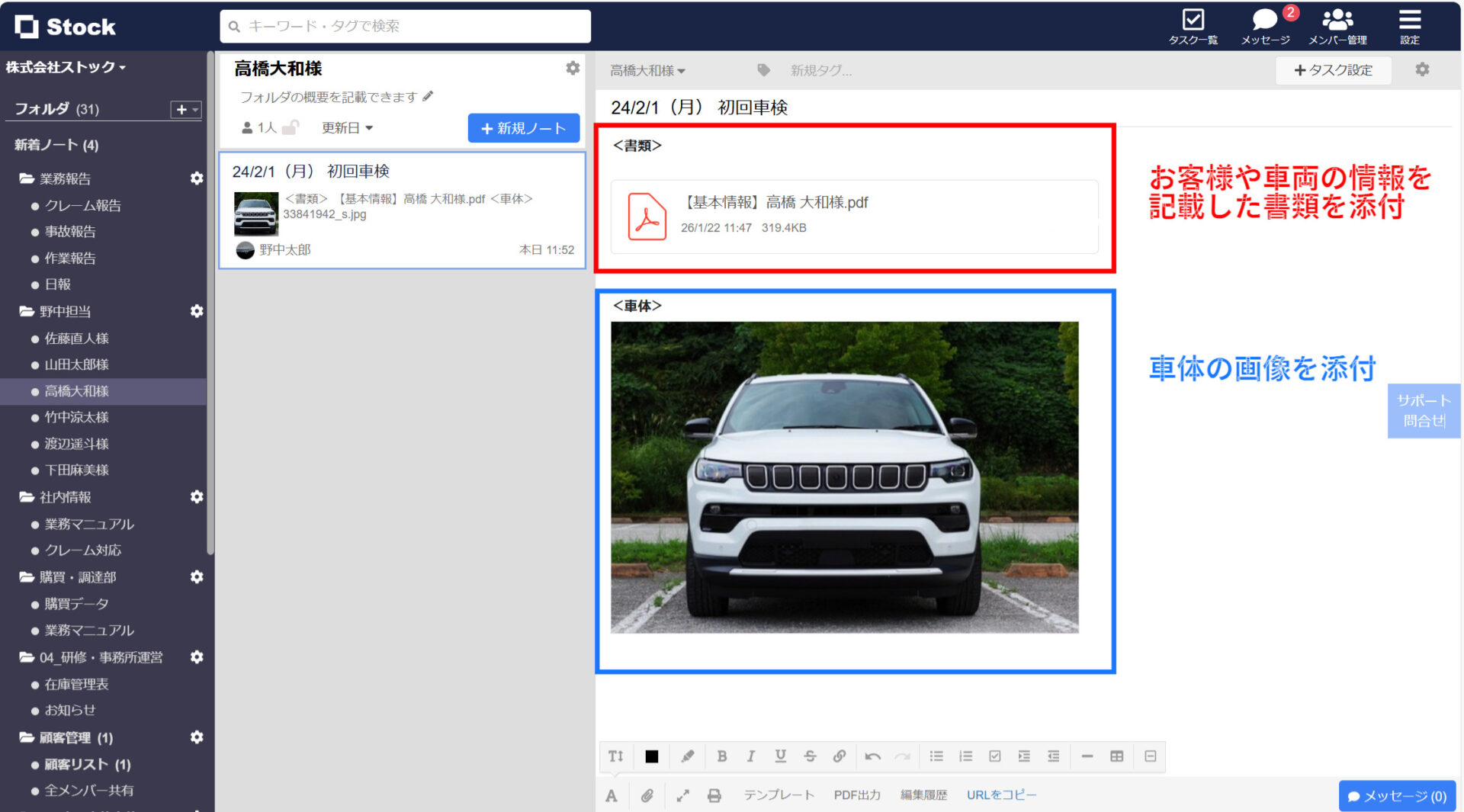1464x812 pixels.
Task: Expand the folder add options next to plus
Action: pyautogui.click(x=194, y=110)
